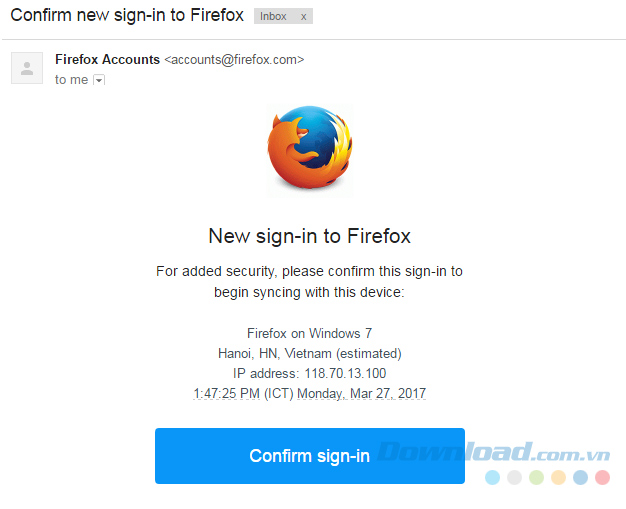The height and width of the screenshot is (509, 626).
Task: Click the gray watermark dot
Action: point(514,478)
